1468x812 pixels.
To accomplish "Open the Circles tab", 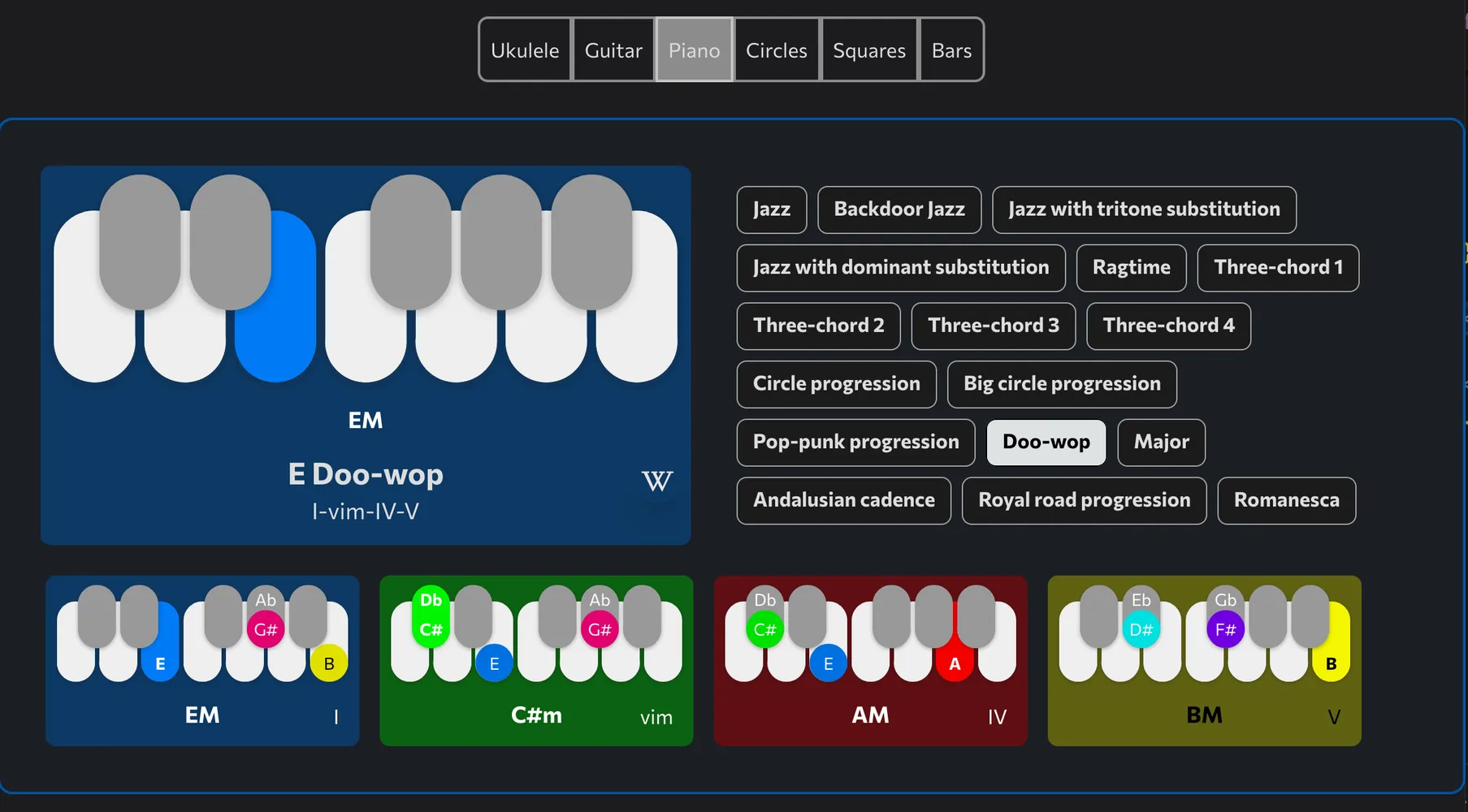I will [776, 50].
